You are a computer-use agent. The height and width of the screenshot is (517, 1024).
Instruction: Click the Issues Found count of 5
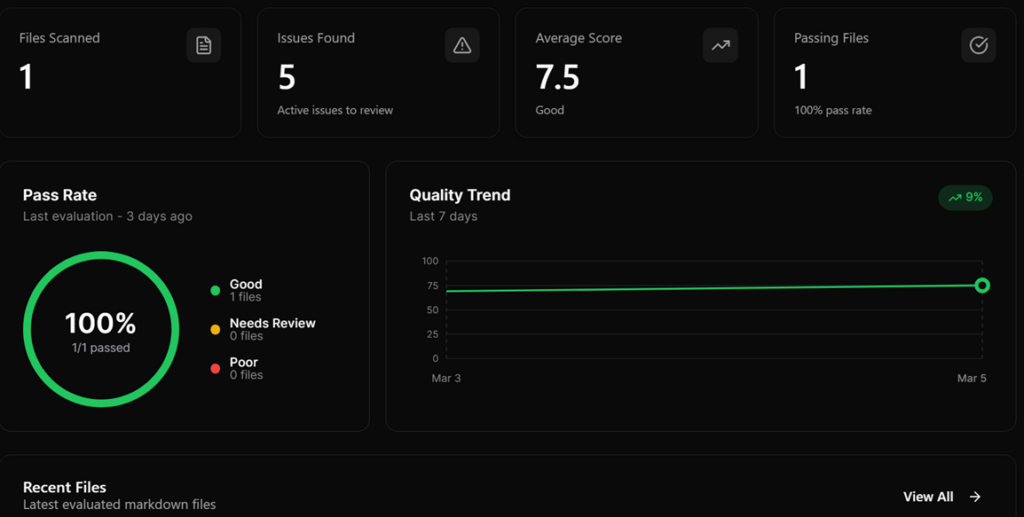pos(287,77)
